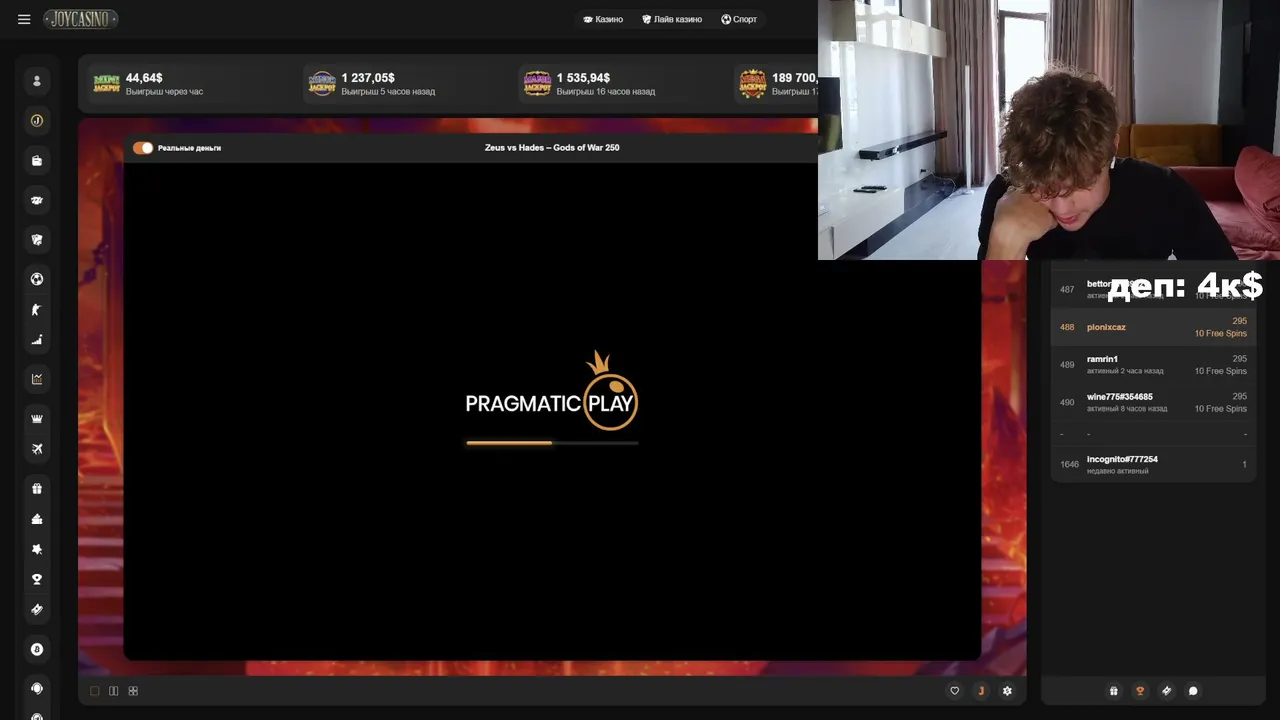Click the streamer webcam overlay
Screen dimensions: 1280x720
pos(1049,130)
